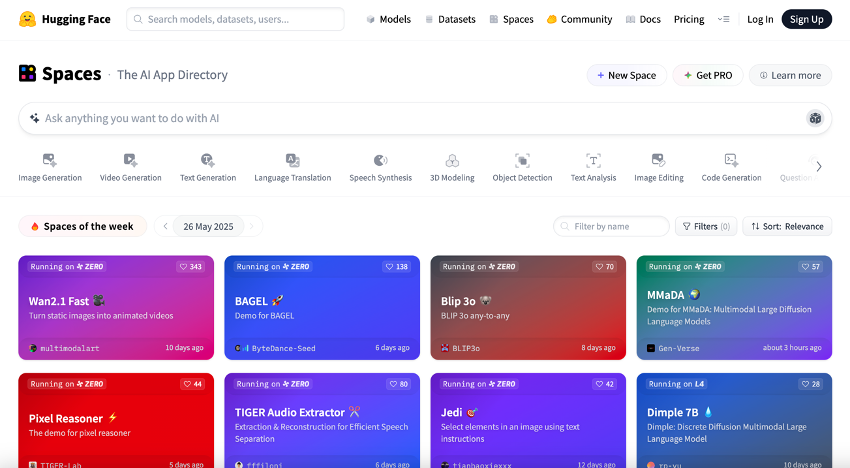Open the Learn more link
This screenshot has width=850, height=468.
[790, 75]
